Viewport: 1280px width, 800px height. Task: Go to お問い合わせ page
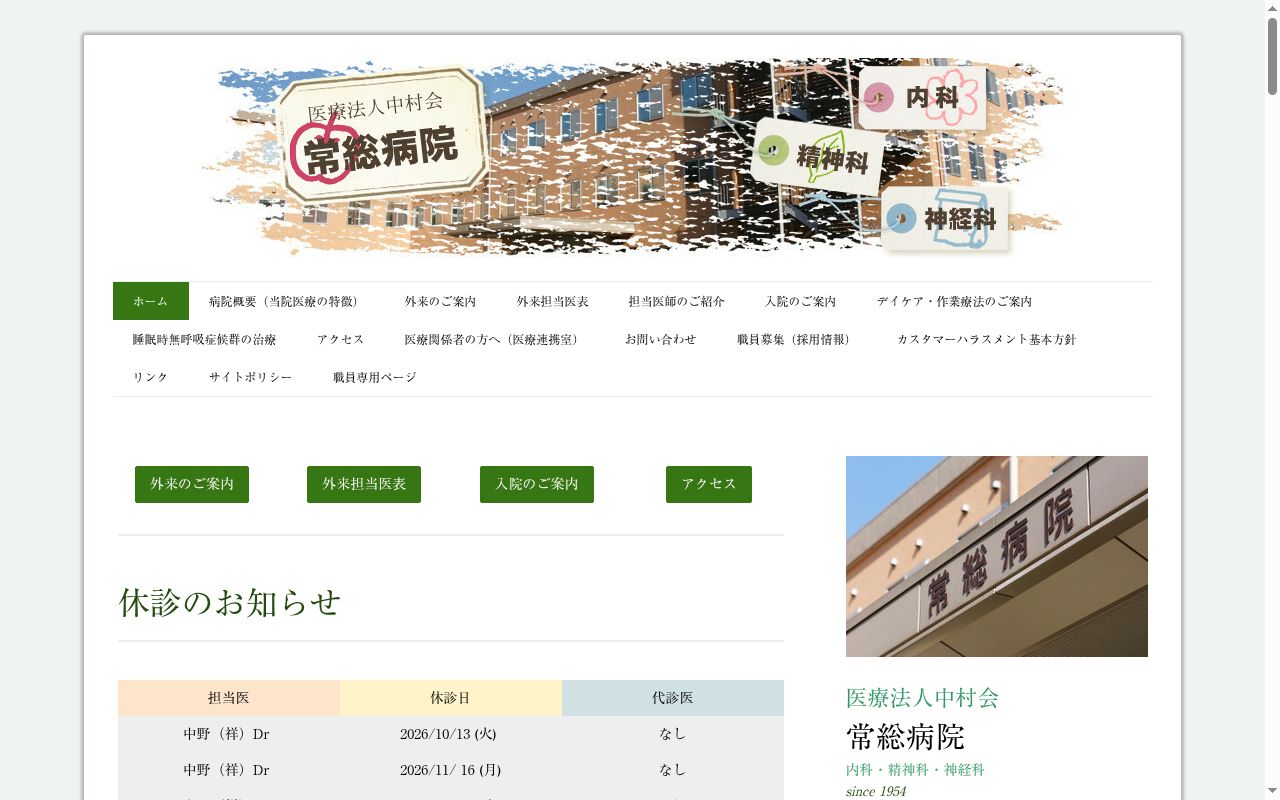[661, 339]
